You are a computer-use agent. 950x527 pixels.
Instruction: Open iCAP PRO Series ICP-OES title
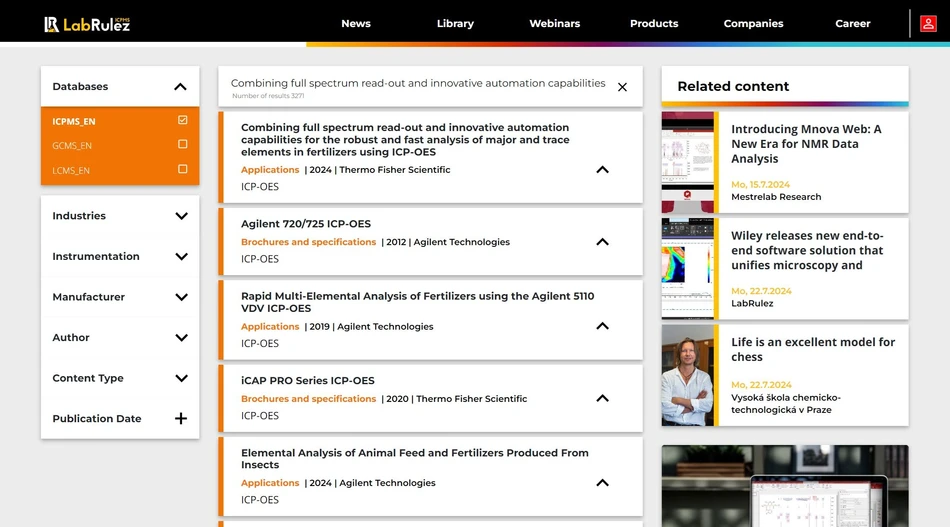click(x=308, y=380)
